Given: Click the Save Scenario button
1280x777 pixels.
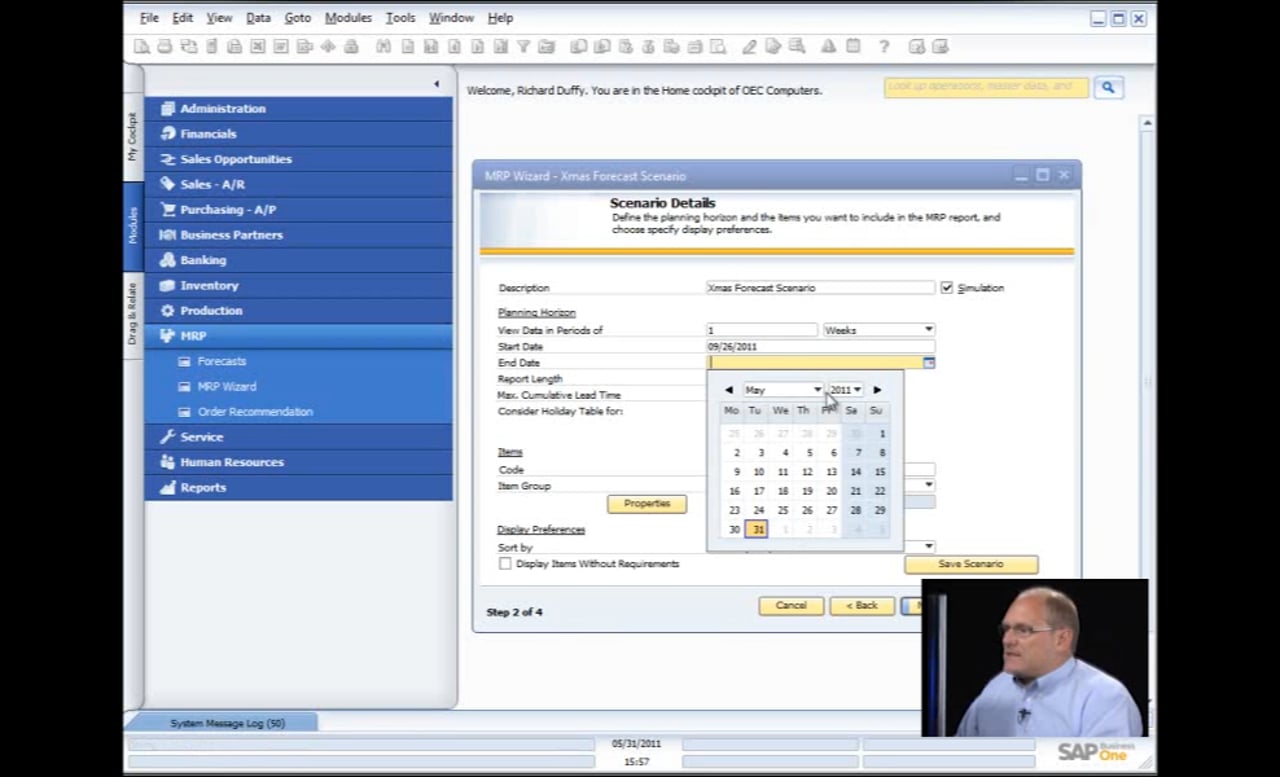Looking at the screenshot, I should pyautogui.click(x=971, y=564).
